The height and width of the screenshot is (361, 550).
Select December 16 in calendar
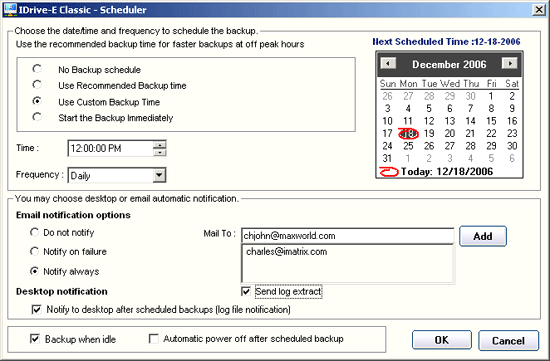(x=512, y=121)
